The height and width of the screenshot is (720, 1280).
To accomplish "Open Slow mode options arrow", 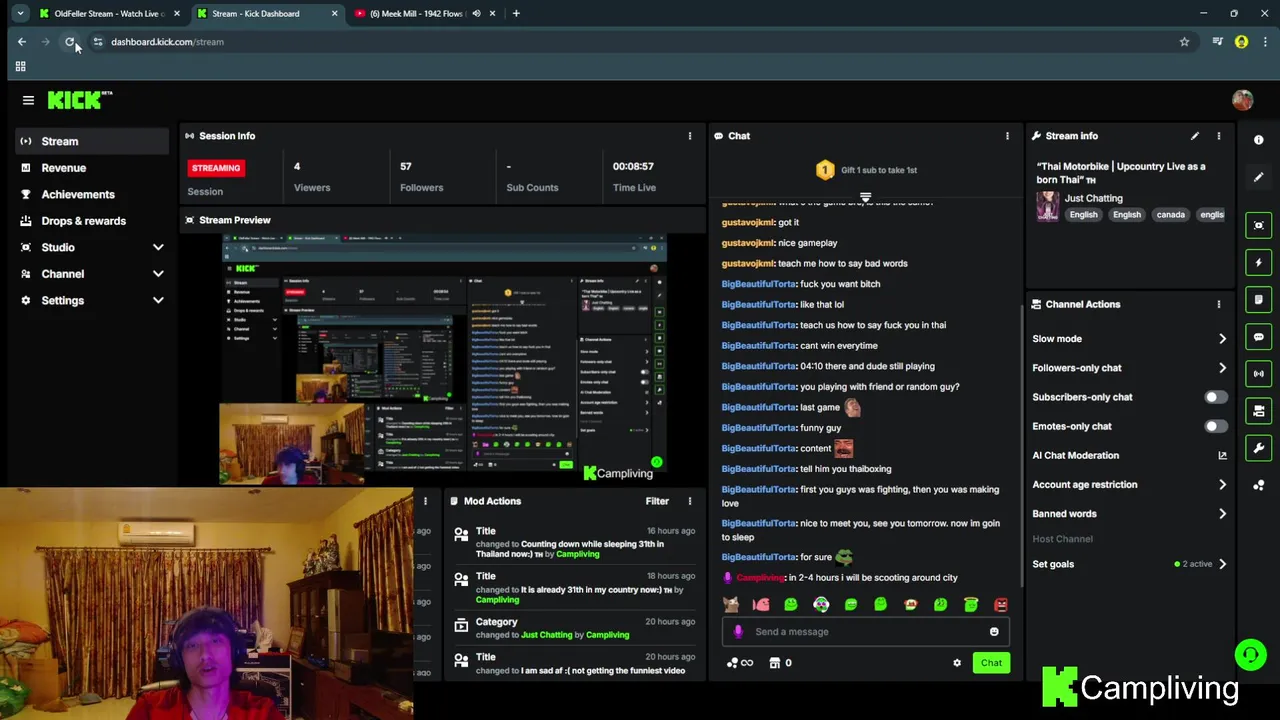I will tap(1222, 339).
